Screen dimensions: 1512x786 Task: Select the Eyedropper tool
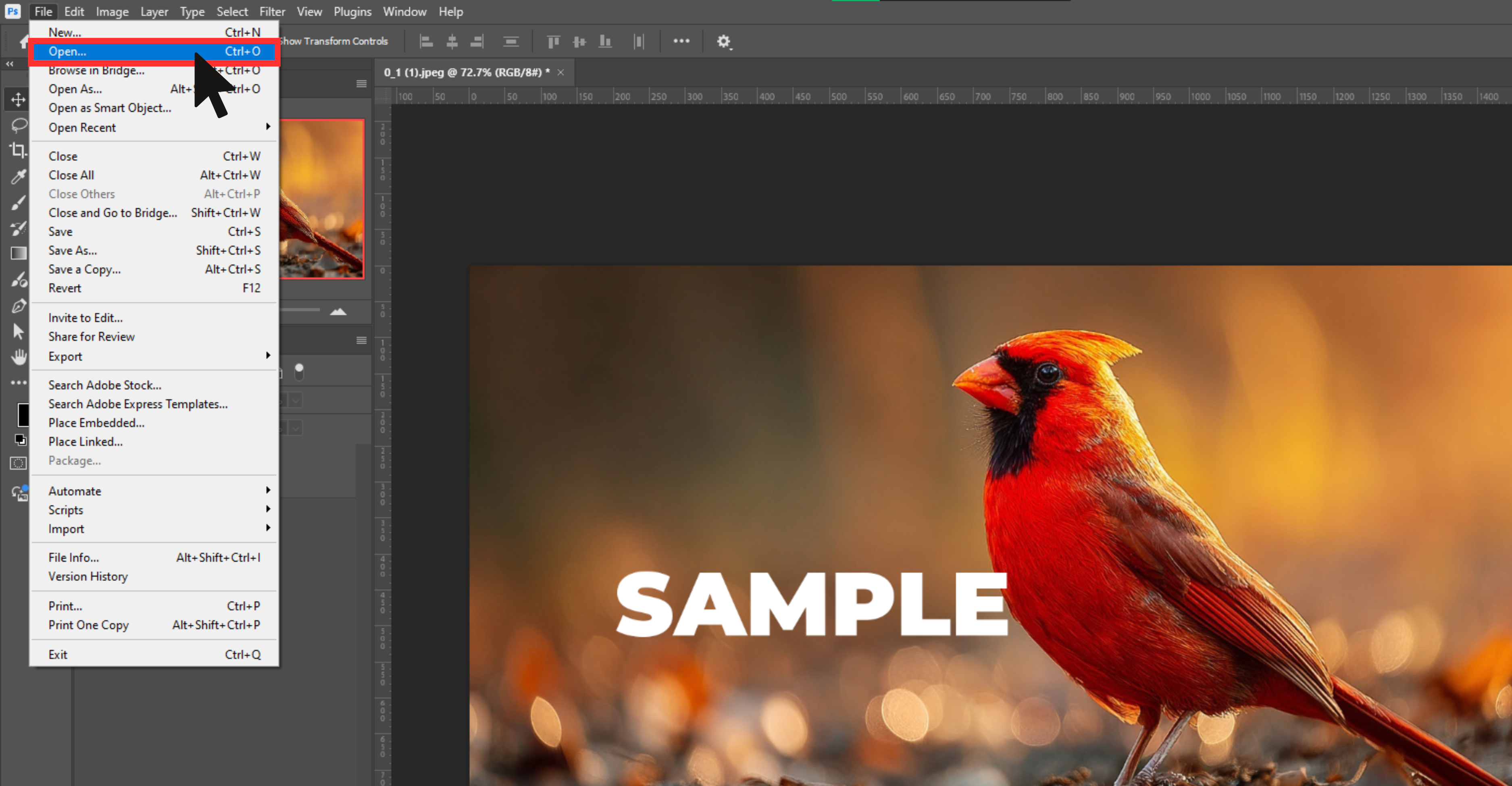18,176
